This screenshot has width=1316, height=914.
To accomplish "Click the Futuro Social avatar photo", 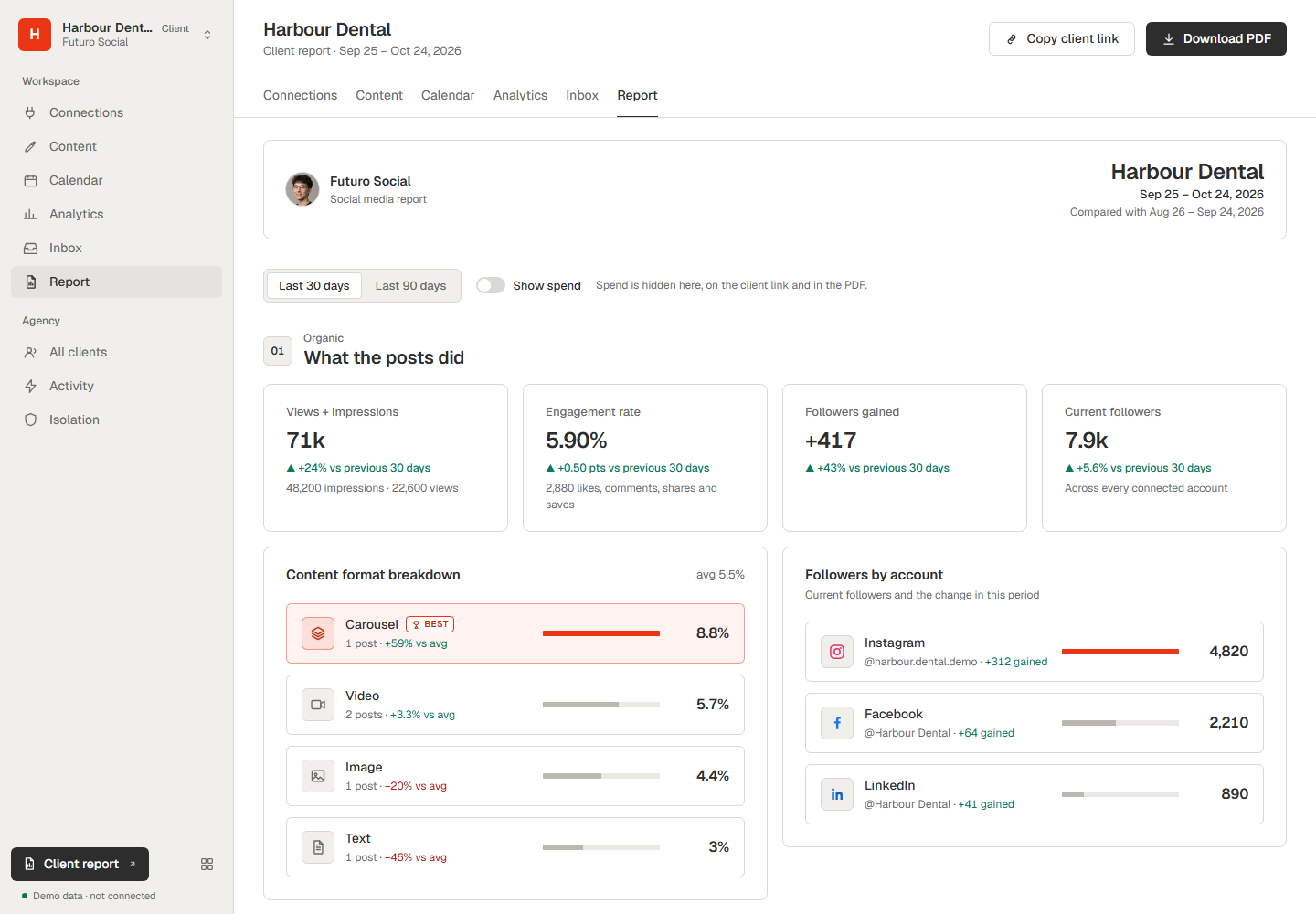I will point(302,189).
